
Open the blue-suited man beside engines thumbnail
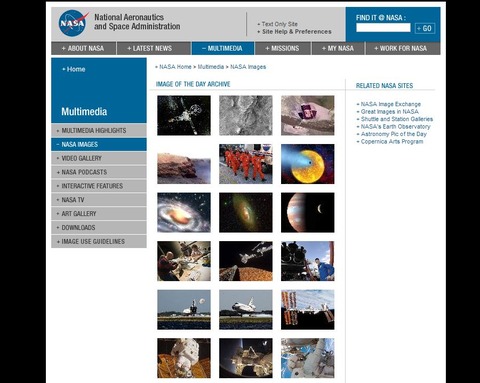point(308,261)
